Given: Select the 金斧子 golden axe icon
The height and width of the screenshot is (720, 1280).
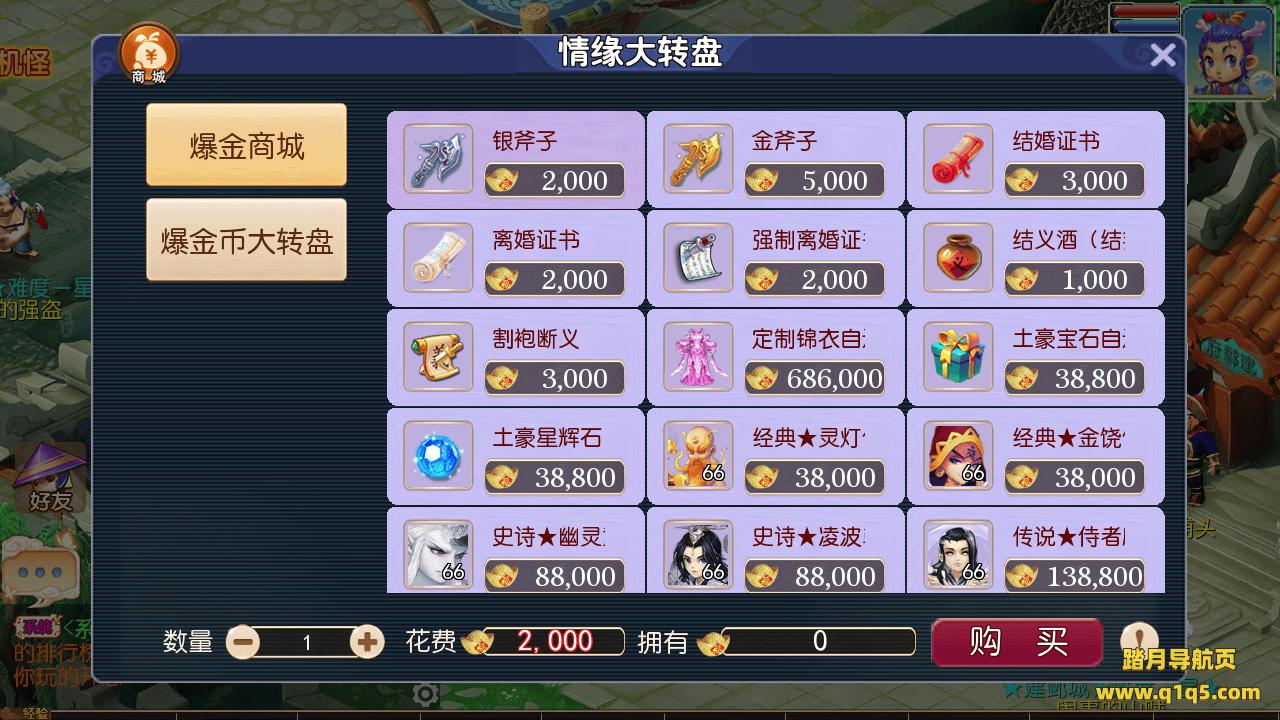Looking at the screenshot, I should point(698,159).
